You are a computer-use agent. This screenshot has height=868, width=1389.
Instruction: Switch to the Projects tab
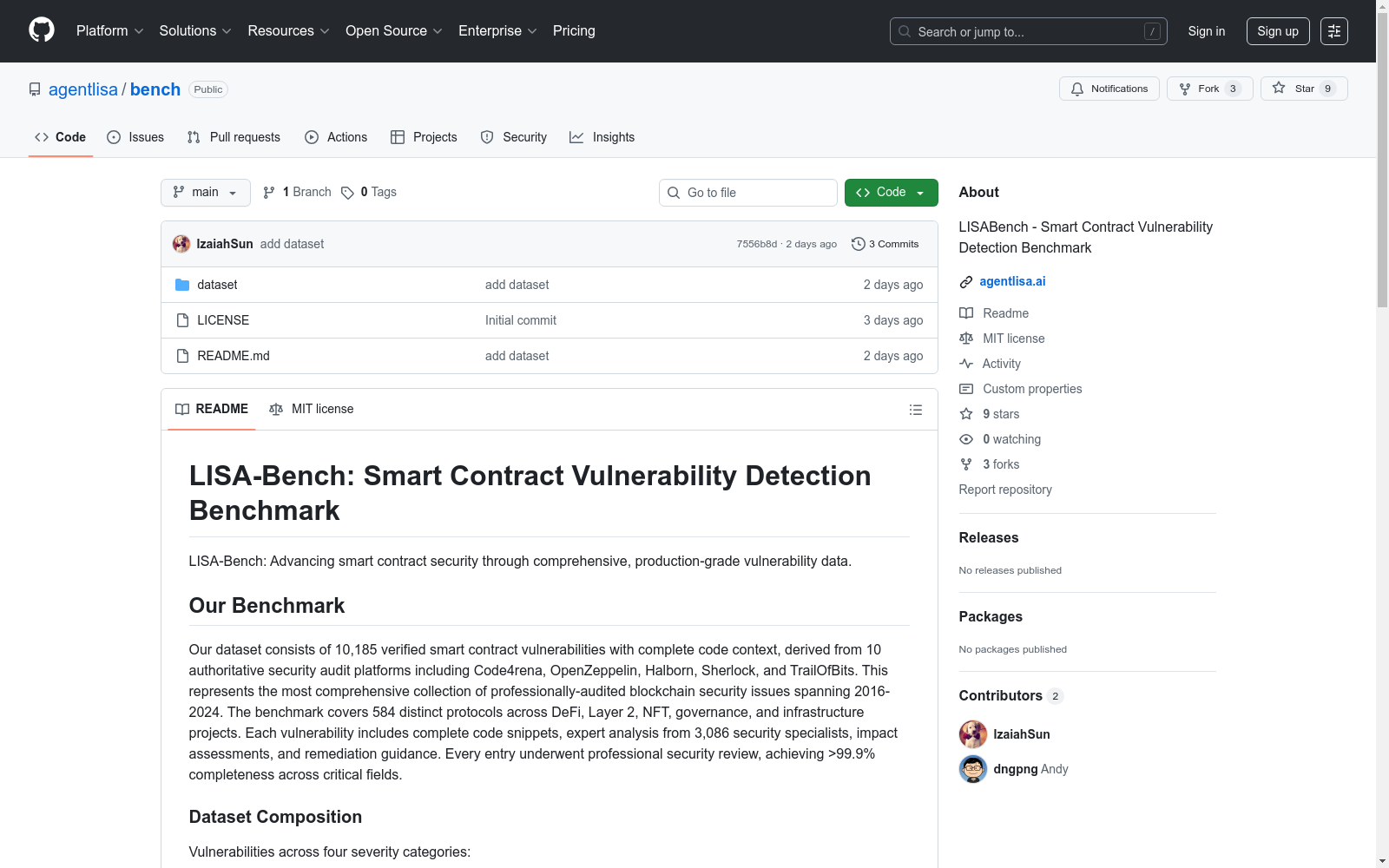click(424, 137)
